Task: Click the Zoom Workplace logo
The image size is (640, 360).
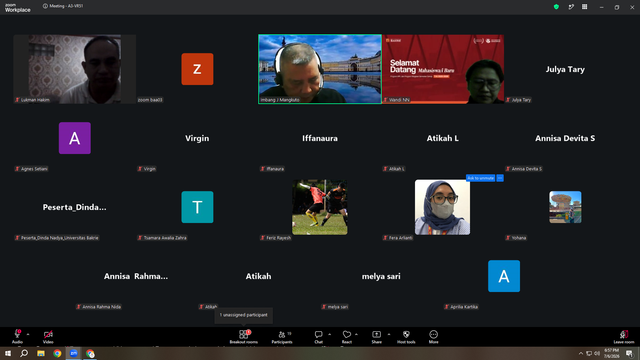Action: (18, 8)
